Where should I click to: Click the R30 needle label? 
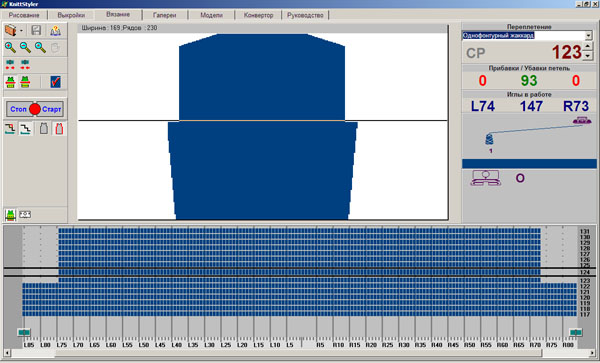404,345
